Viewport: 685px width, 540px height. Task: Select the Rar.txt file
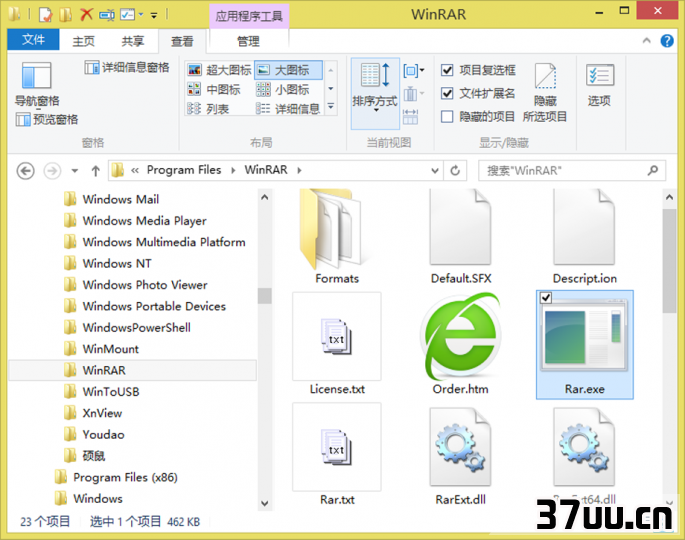pos(336,455)
